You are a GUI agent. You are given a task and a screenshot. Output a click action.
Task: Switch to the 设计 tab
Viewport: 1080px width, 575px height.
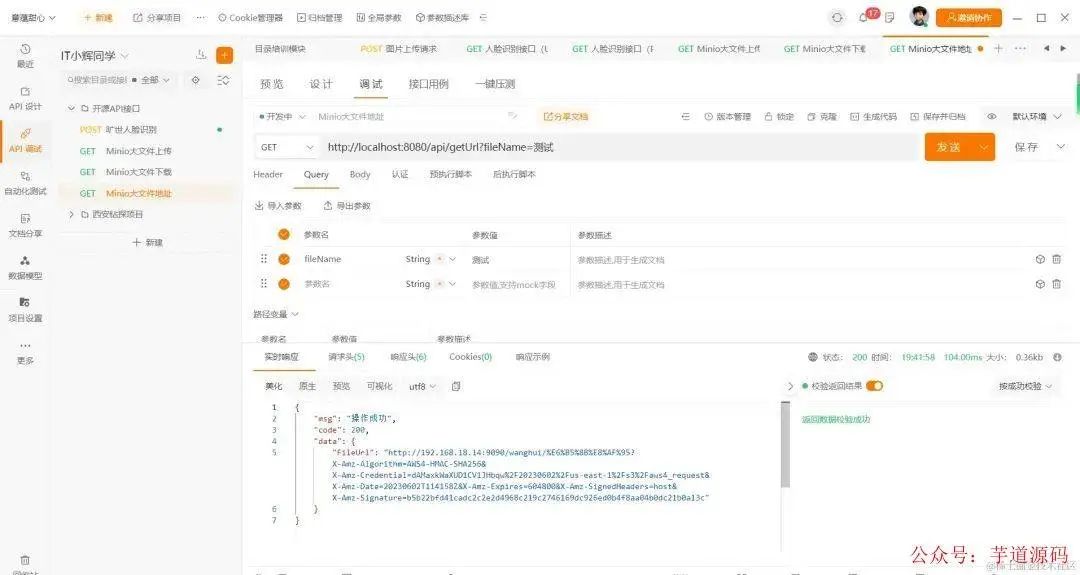point(321,84)
